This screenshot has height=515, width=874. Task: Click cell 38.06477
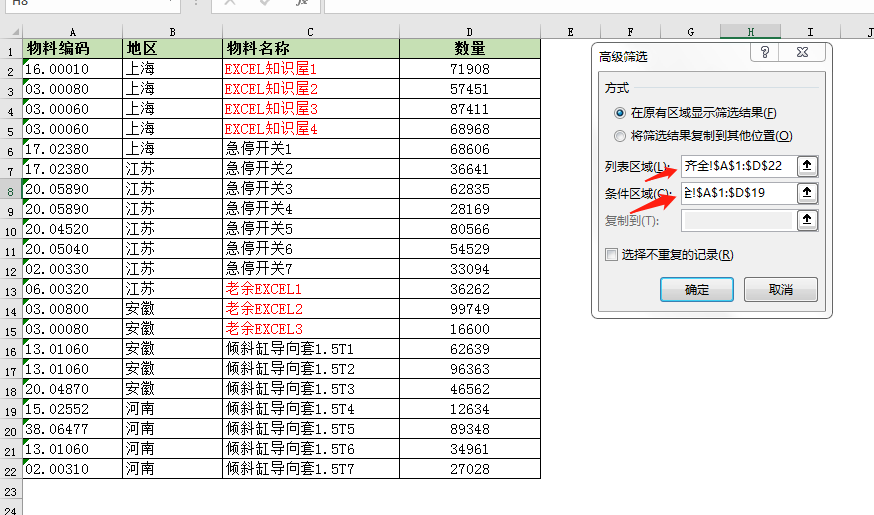click(72, 429)
